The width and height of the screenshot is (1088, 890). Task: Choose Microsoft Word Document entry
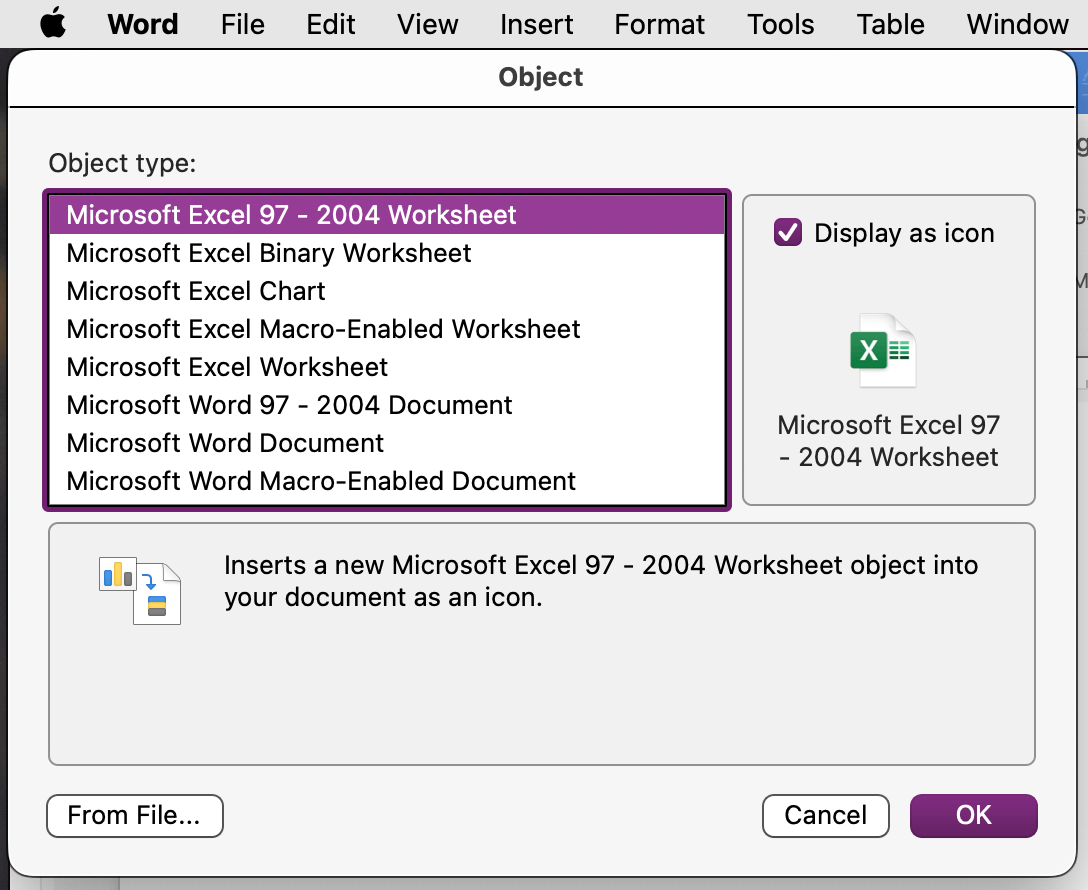(x=225, y=443)
